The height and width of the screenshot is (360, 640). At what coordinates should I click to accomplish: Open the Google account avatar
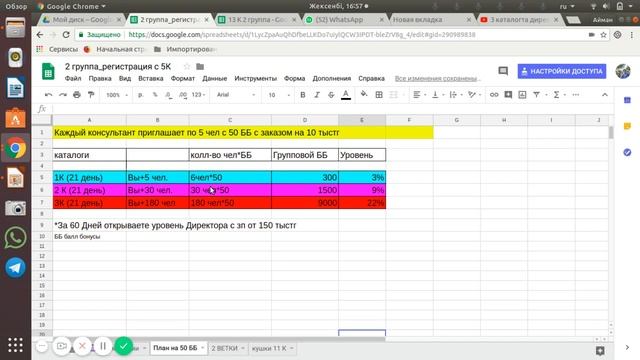pyautogui.click(x=623, y=71)
